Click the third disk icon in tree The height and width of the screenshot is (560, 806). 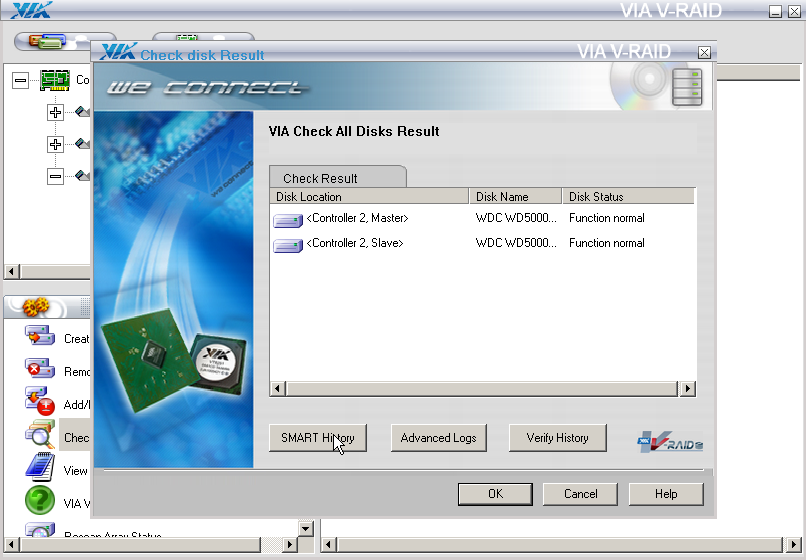pos(82,175)
